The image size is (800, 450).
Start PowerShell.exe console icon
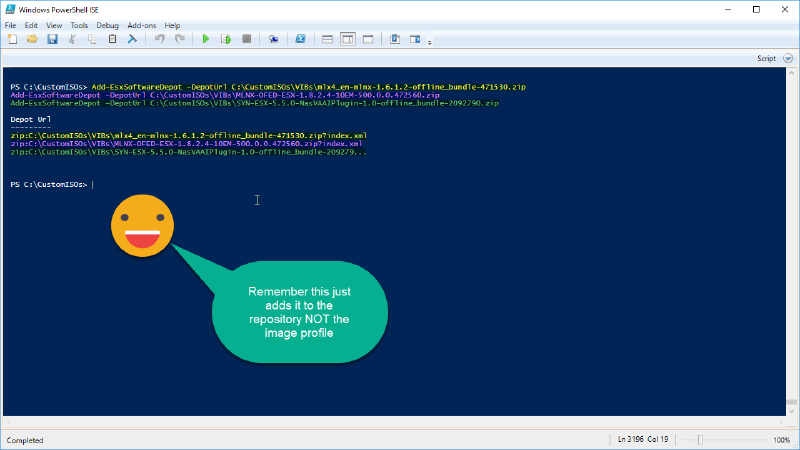[x=301, y=39]
